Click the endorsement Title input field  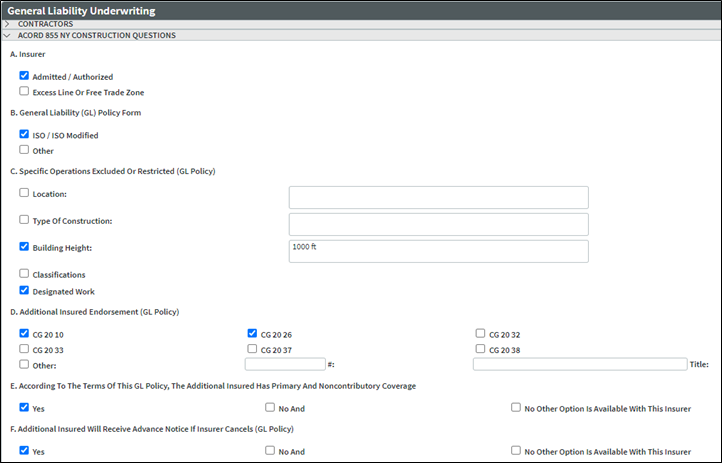[x=579, y=364]
